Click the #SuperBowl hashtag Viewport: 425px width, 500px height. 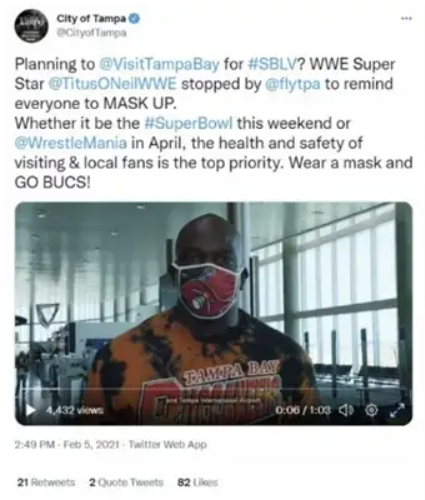tap(189, 124)
